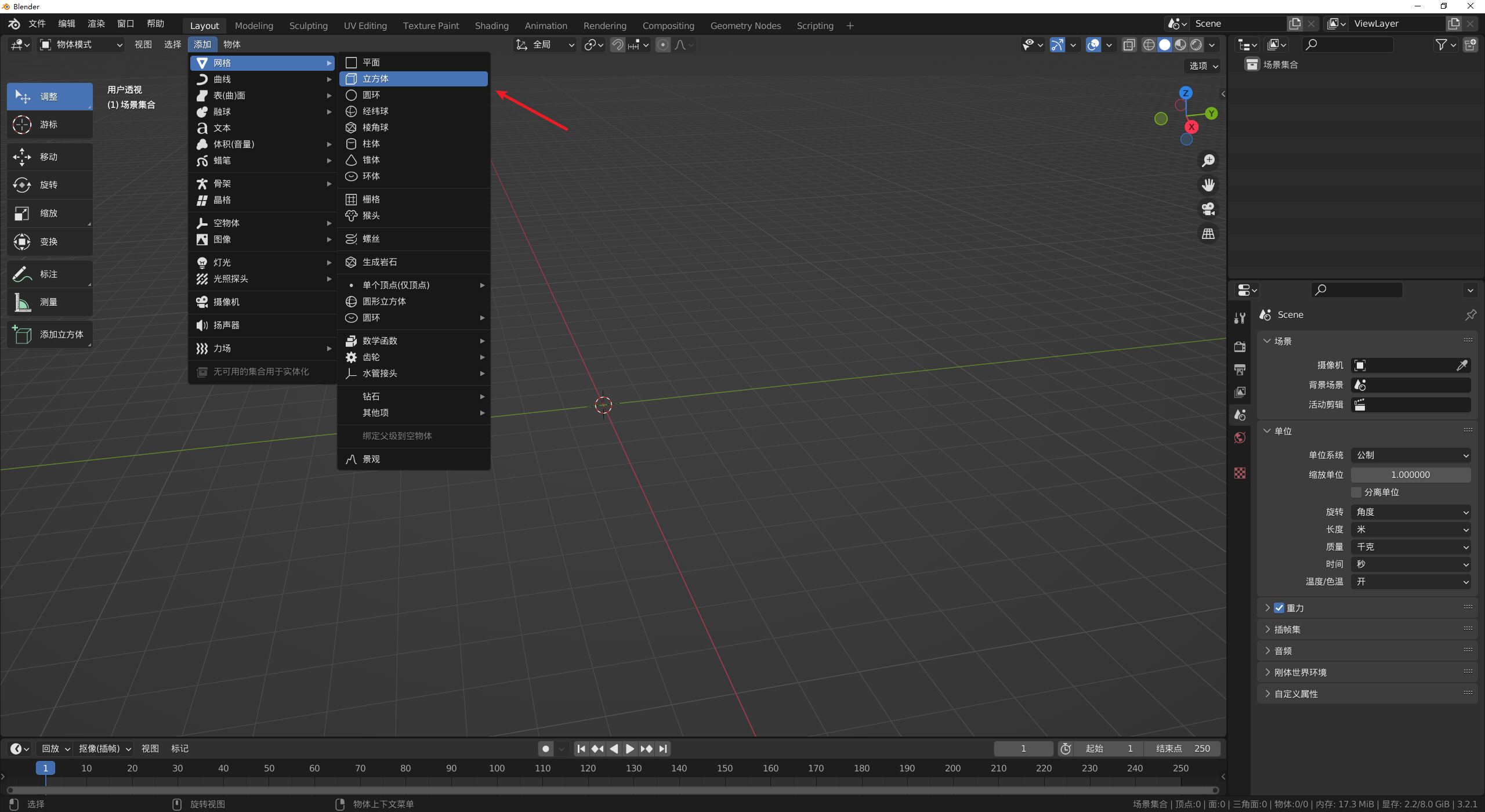Switch to the Sculpting workspace tab

[x=308, y=26]
